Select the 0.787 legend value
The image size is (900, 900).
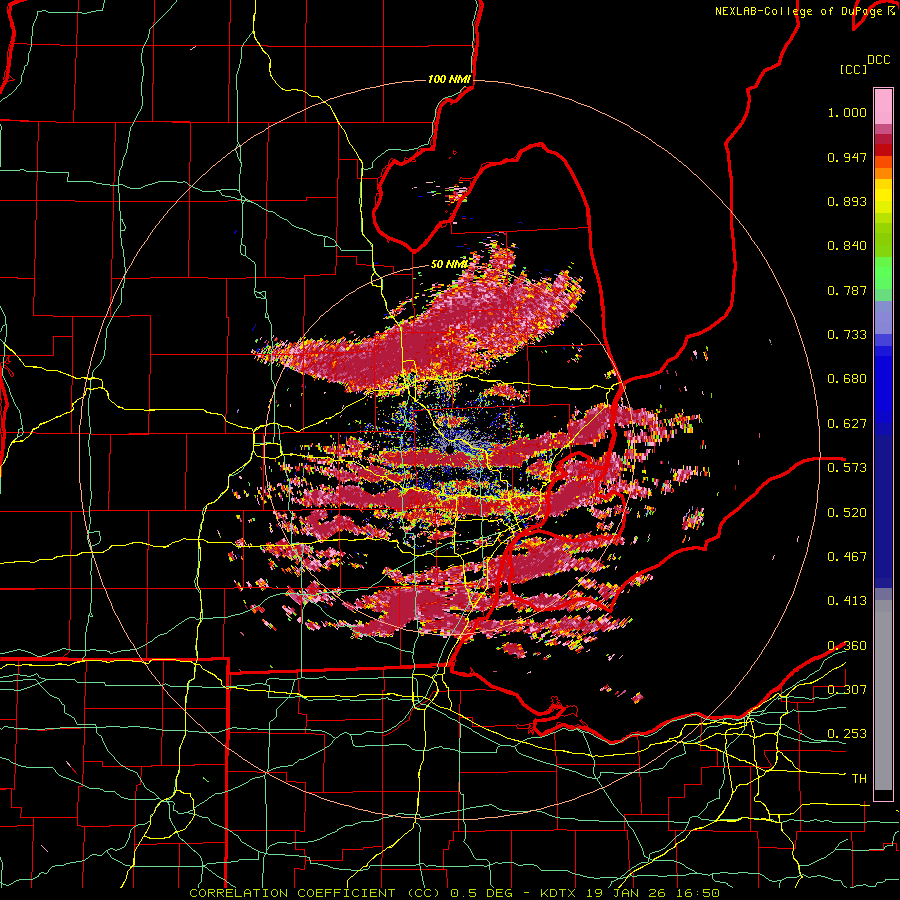click(847, 290)
